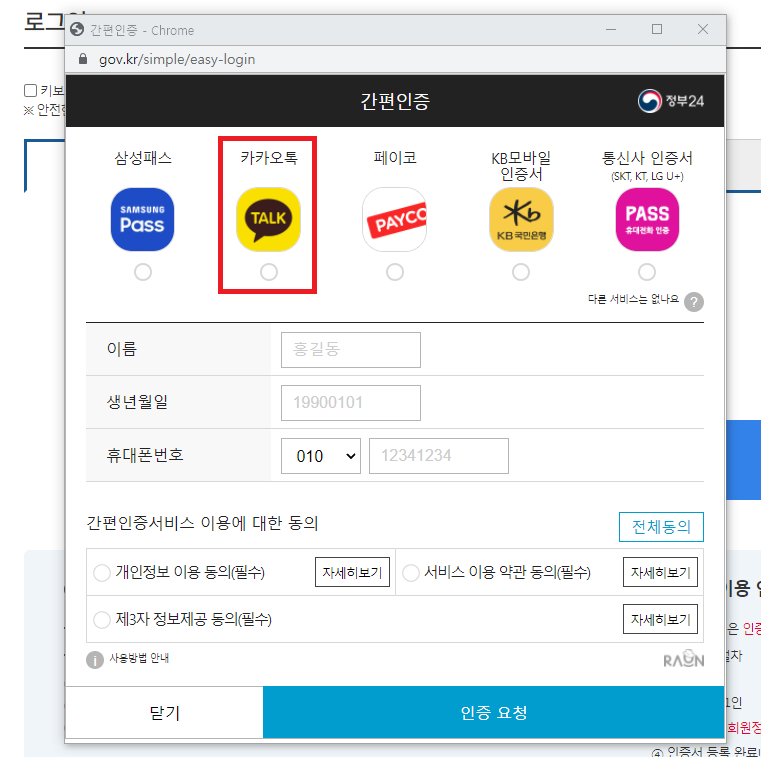Viewport: 761px width, 757px height.
Task: Select the KB모바일 인증서 radio button
Action: [x=521, y=272]
